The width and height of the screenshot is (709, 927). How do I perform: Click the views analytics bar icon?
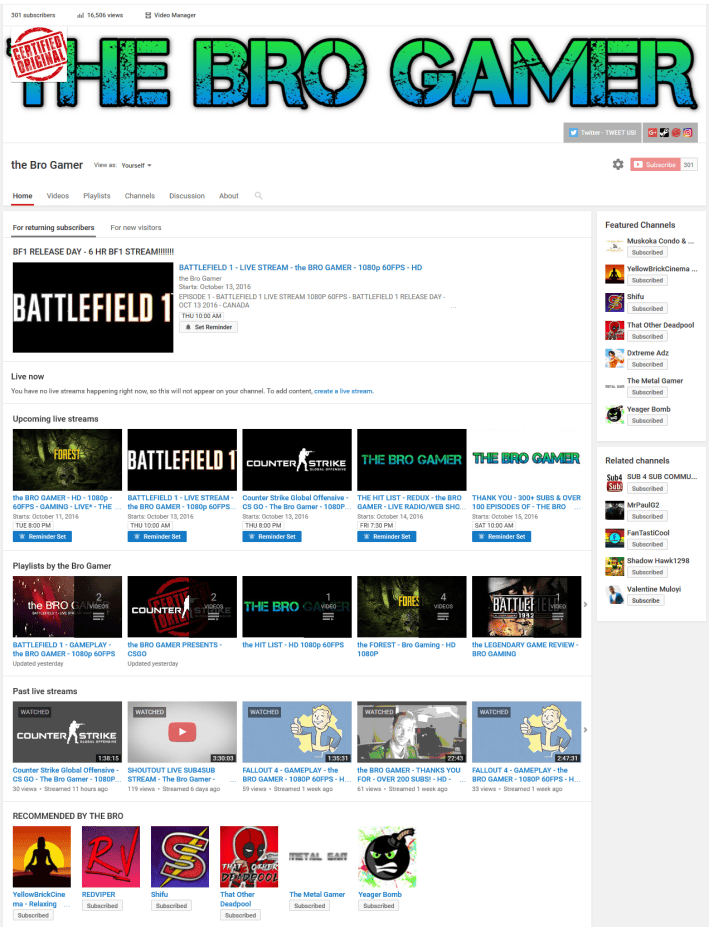tap(80, 15)
